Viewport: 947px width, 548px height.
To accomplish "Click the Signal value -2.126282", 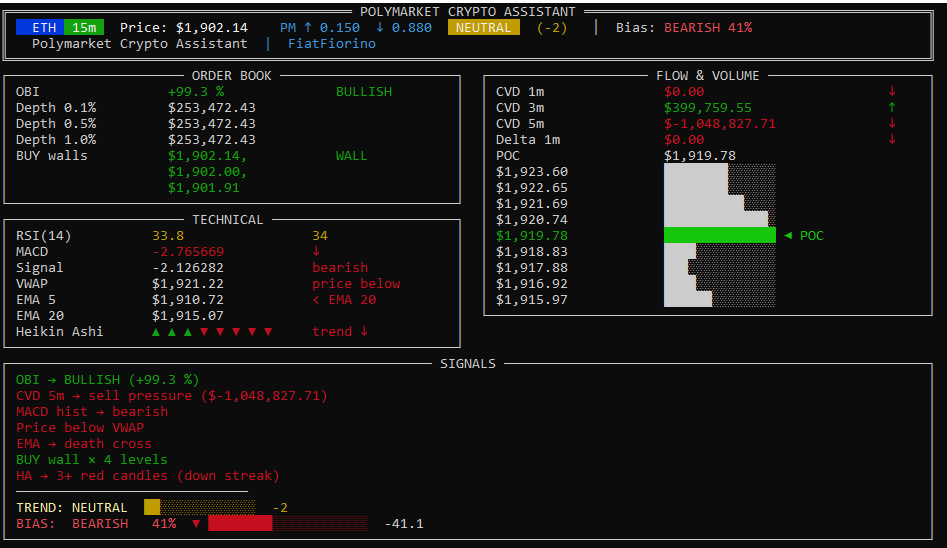I will 188,268.
